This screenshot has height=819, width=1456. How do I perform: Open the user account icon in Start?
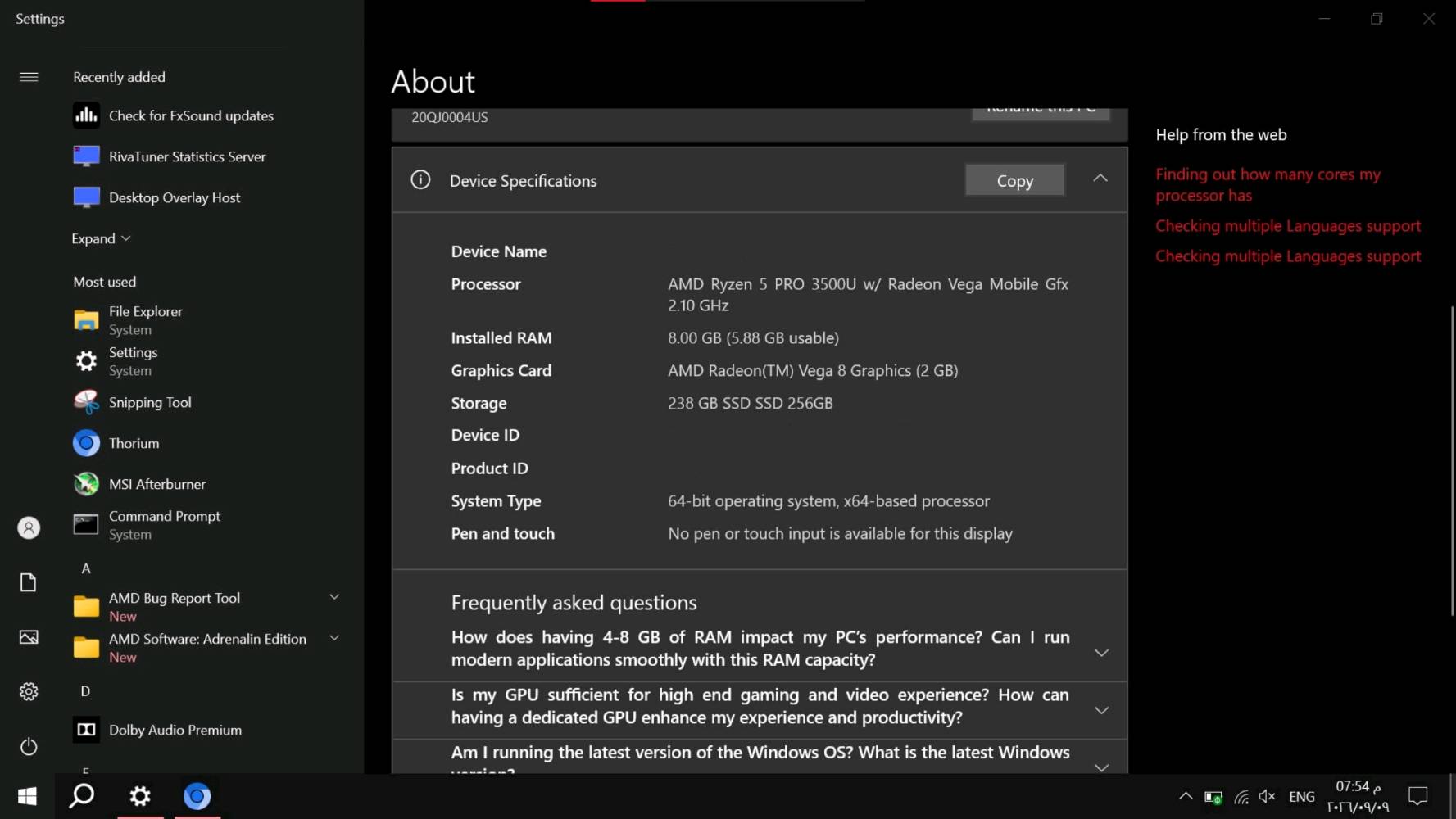coord(29,528)
